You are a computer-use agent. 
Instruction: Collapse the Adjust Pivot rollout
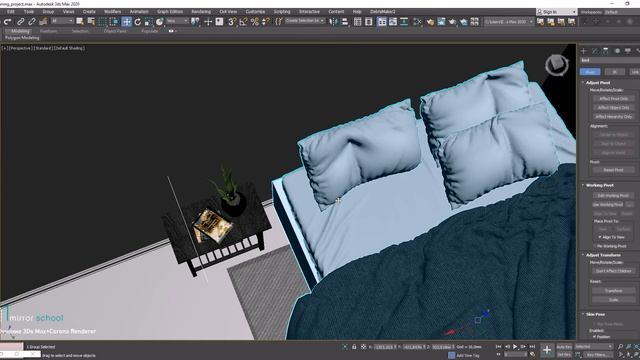598,82
